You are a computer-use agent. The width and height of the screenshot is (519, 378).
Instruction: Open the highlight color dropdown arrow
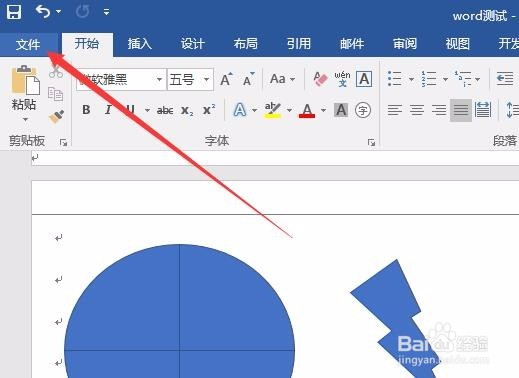coord(289,110)
